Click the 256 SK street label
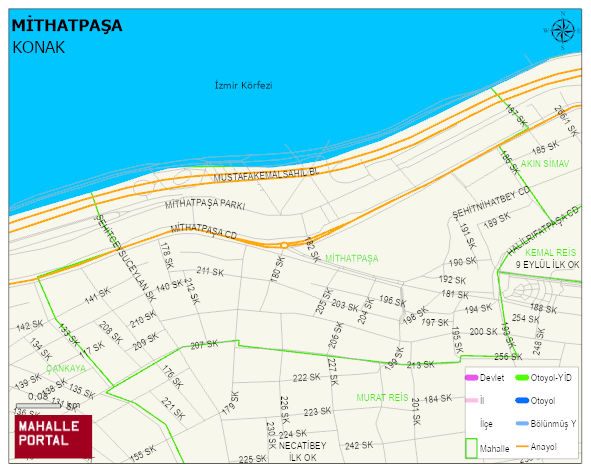This screenshot has width=591, height=472. point(508,356)
